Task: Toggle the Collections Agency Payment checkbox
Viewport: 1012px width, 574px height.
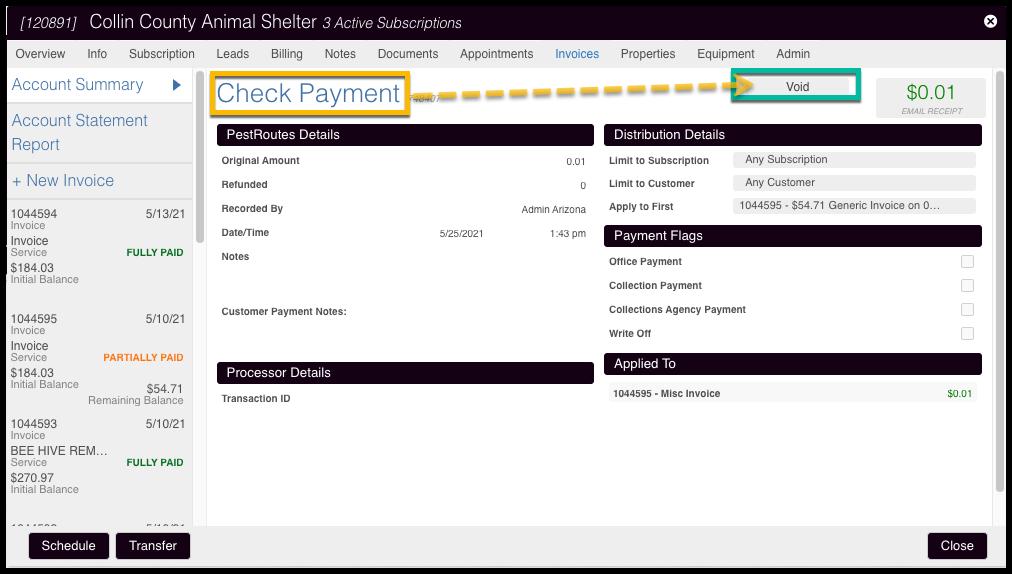Action: point(967,310)
